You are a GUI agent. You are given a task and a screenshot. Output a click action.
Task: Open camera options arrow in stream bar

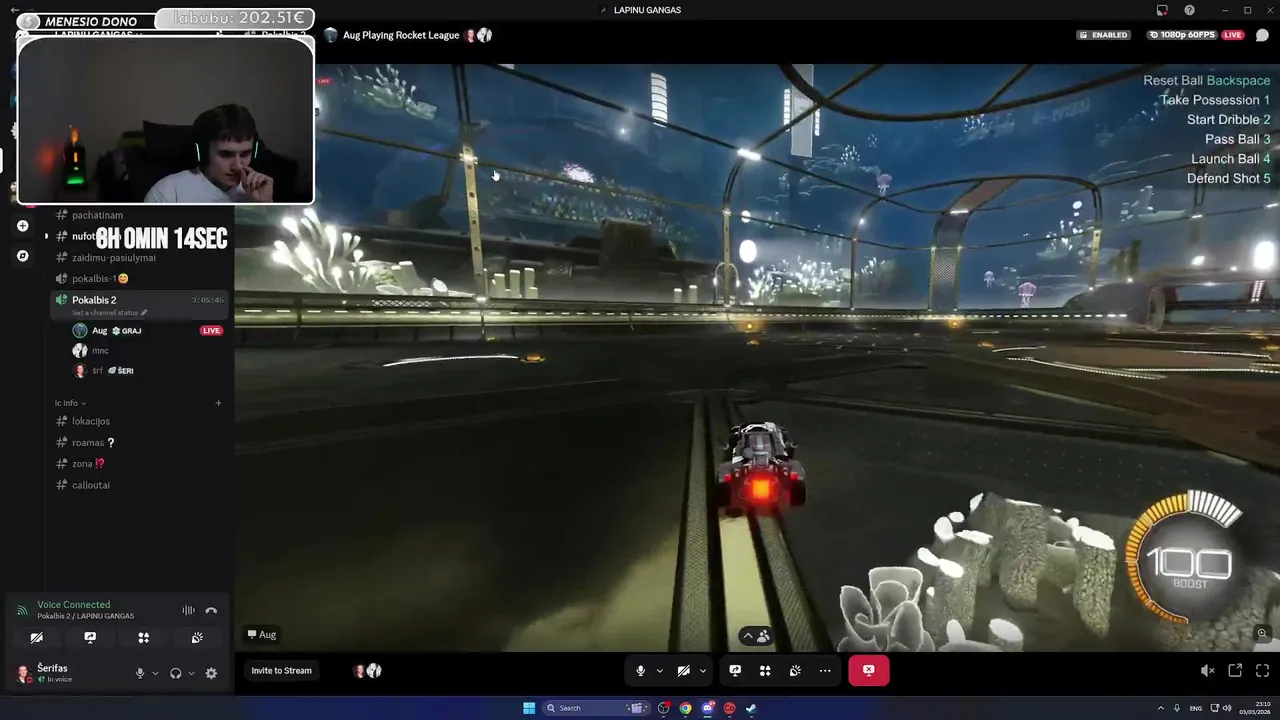point(703,670)
